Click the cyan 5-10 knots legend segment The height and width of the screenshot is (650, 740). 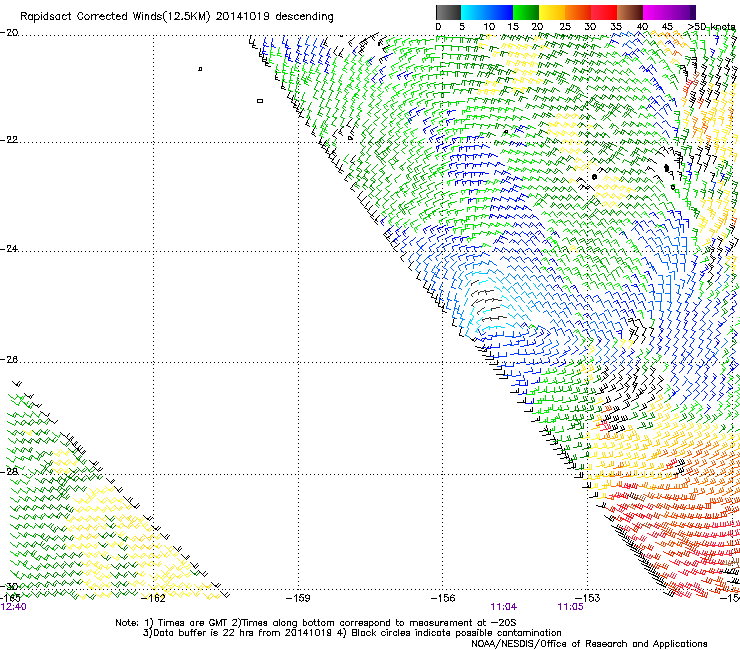pos(474,12)
